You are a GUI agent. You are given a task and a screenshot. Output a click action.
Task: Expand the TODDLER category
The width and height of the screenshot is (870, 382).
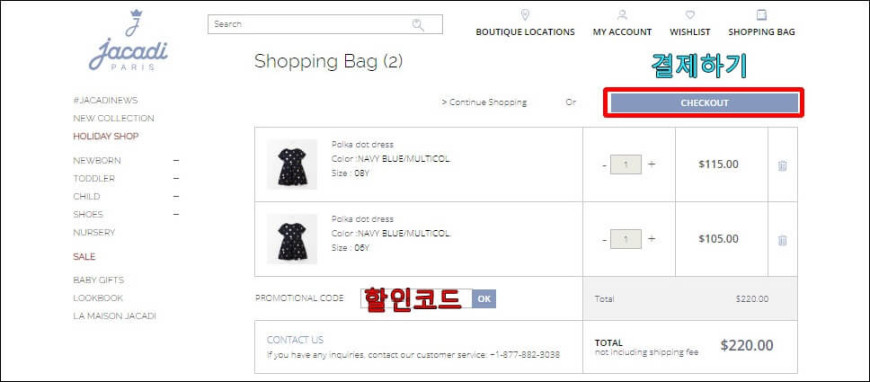tap(176, 178)
